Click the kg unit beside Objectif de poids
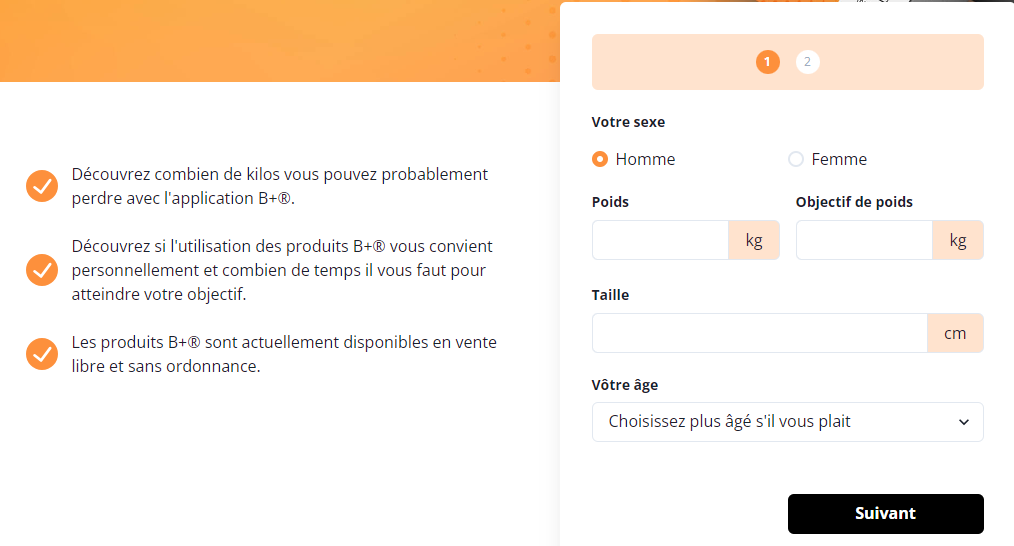Viewport: 1014px width, 546px height. pyautogui.click(x=958, y=240)
